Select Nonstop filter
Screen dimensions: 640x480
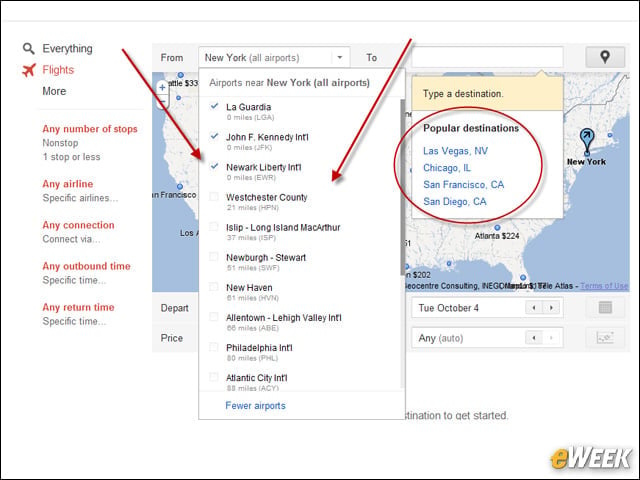click(x=60, y=143)
